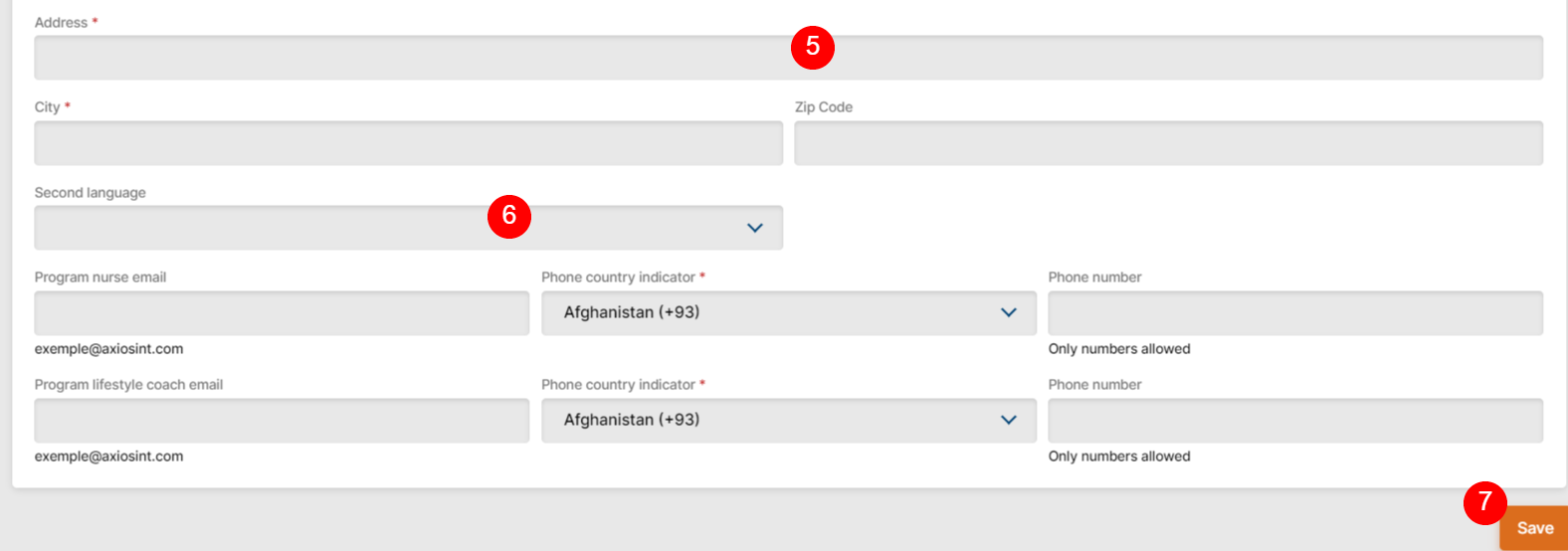
Task: Focus the Program lifestyle coach email field
Action: (x=282, y=421)
